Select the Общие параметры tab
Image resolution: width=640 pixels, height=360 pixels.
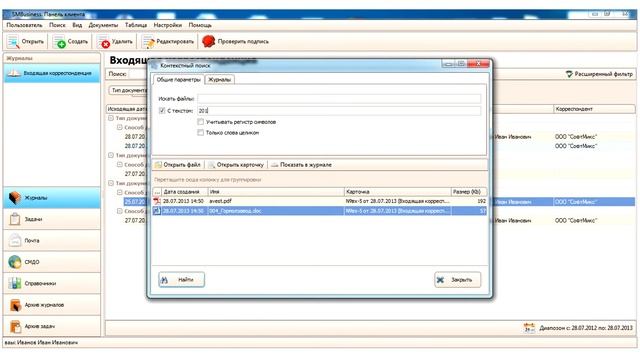pos(178,80)
